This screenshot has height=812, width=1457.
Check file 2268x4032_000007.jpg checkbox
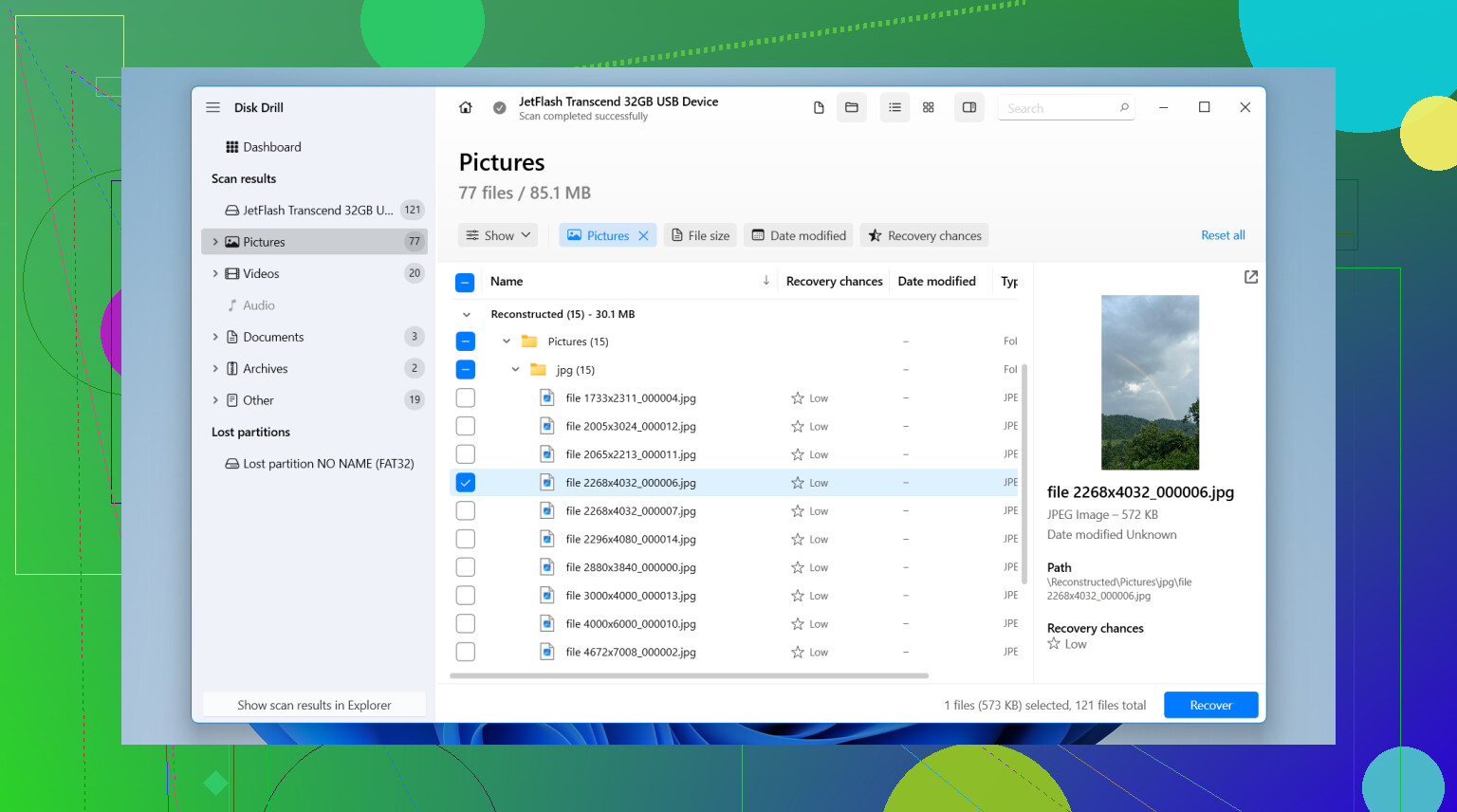(x=465, y=511)
